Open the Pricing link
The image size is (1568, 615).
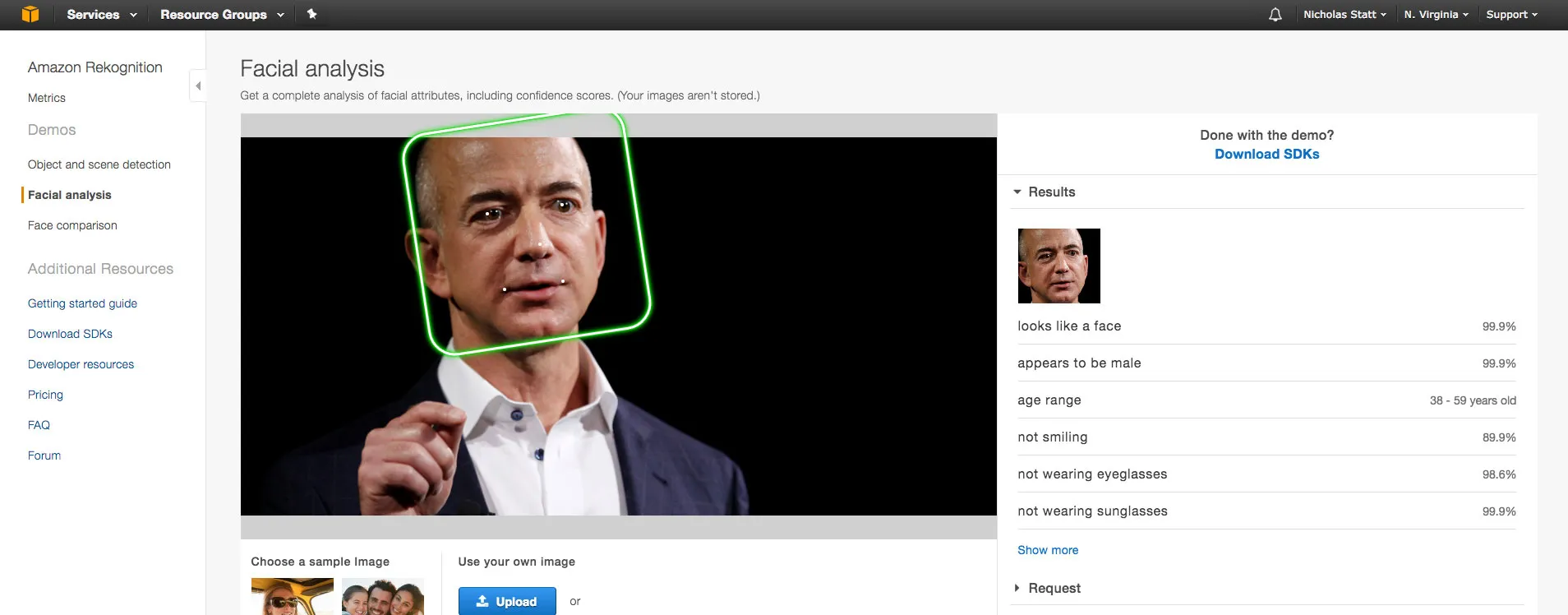pyautogui.click(x=45, y=395)
